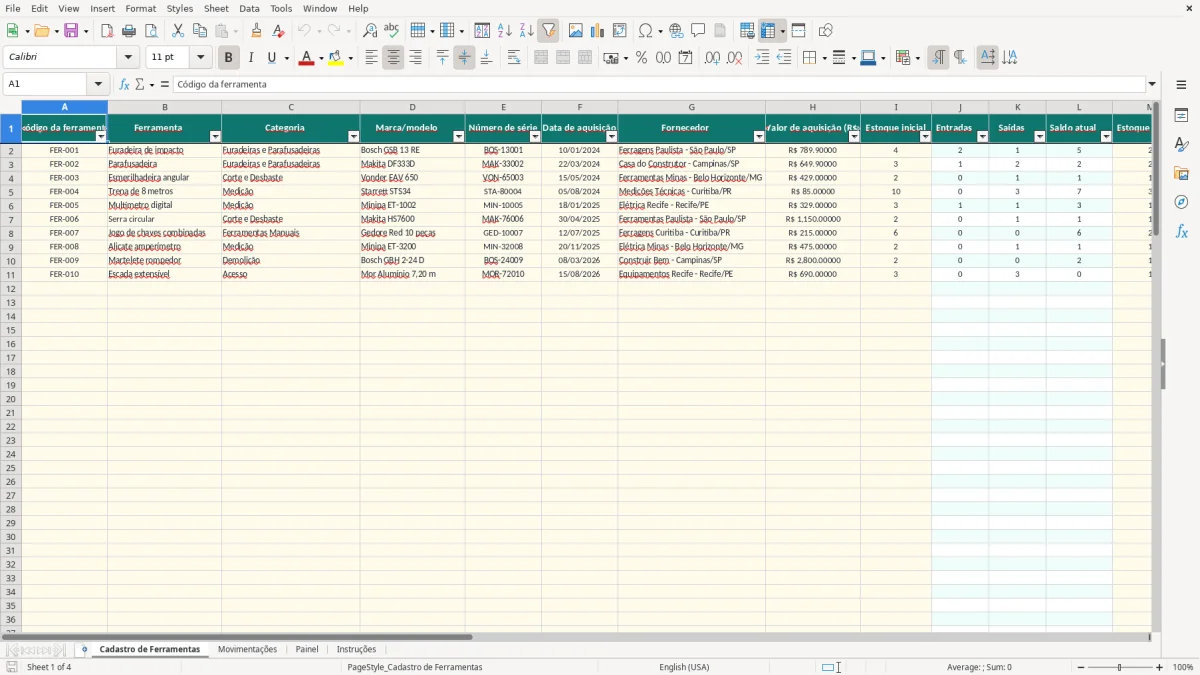Apply the red font color swatch button
1200x675 pixels.
click(x=306, y=58)
